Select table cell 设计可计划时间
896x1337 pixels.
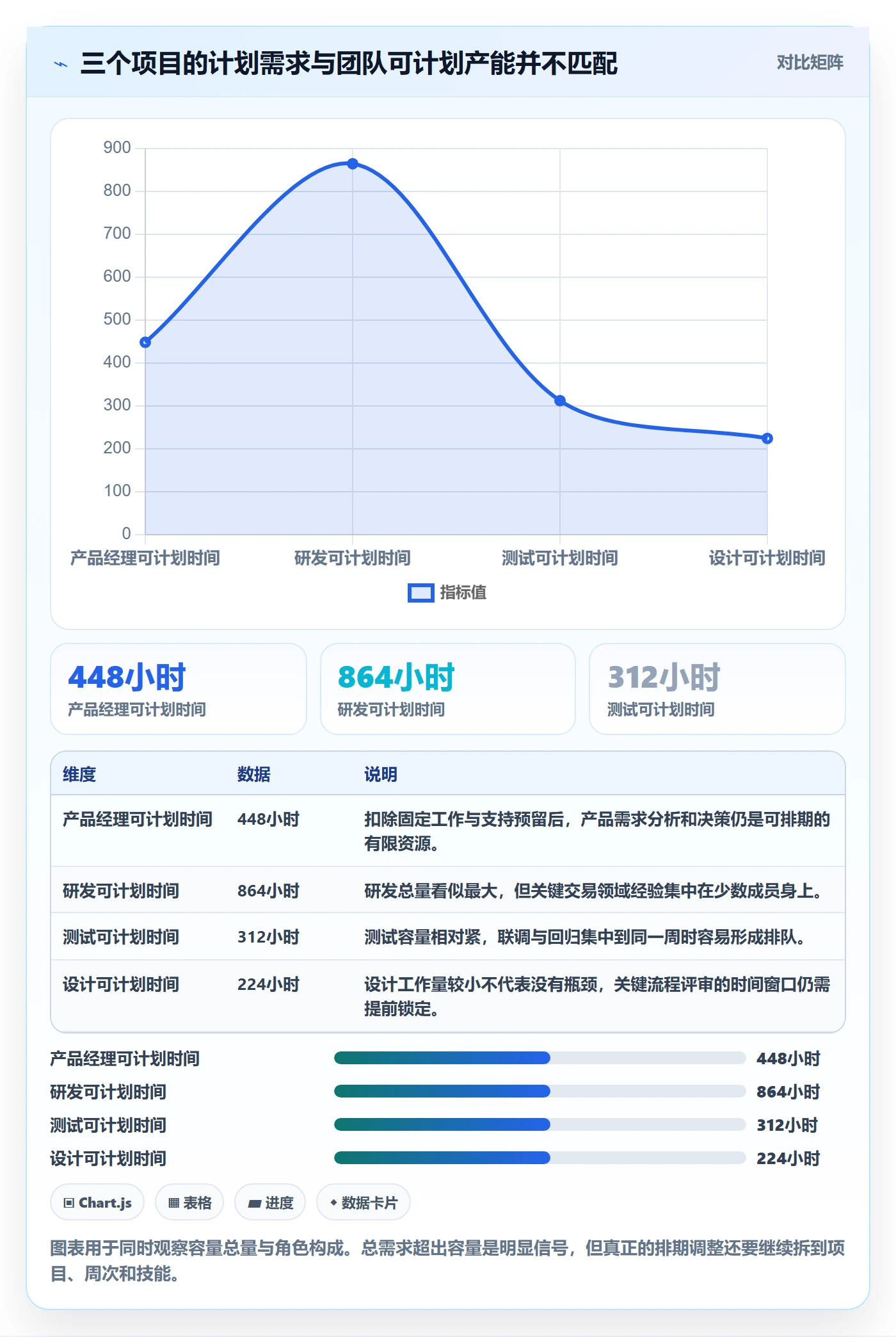[x=121, y=984]
